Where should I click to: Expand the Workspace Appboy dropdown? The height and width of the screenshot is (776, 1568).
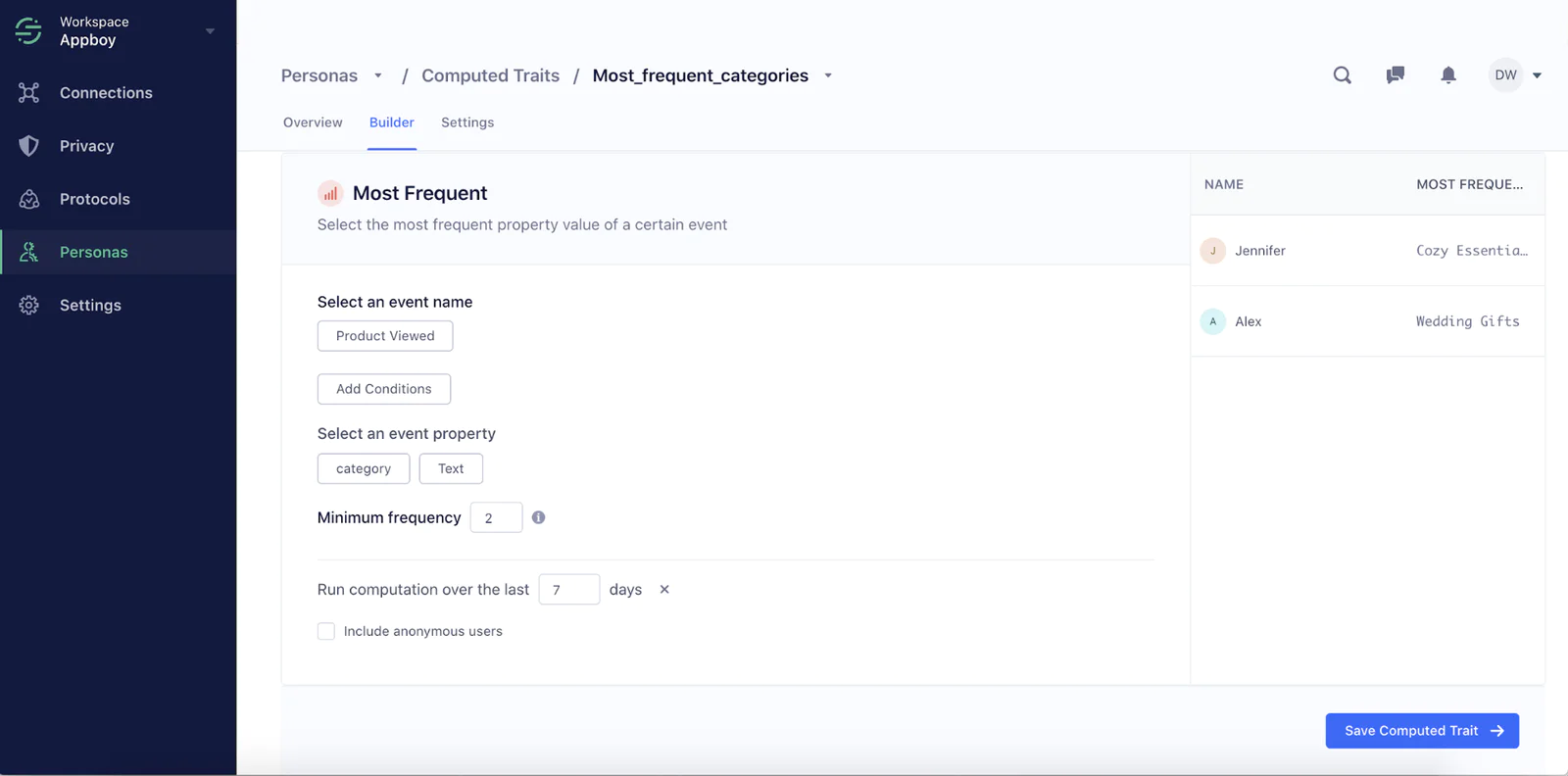(210, 31)
